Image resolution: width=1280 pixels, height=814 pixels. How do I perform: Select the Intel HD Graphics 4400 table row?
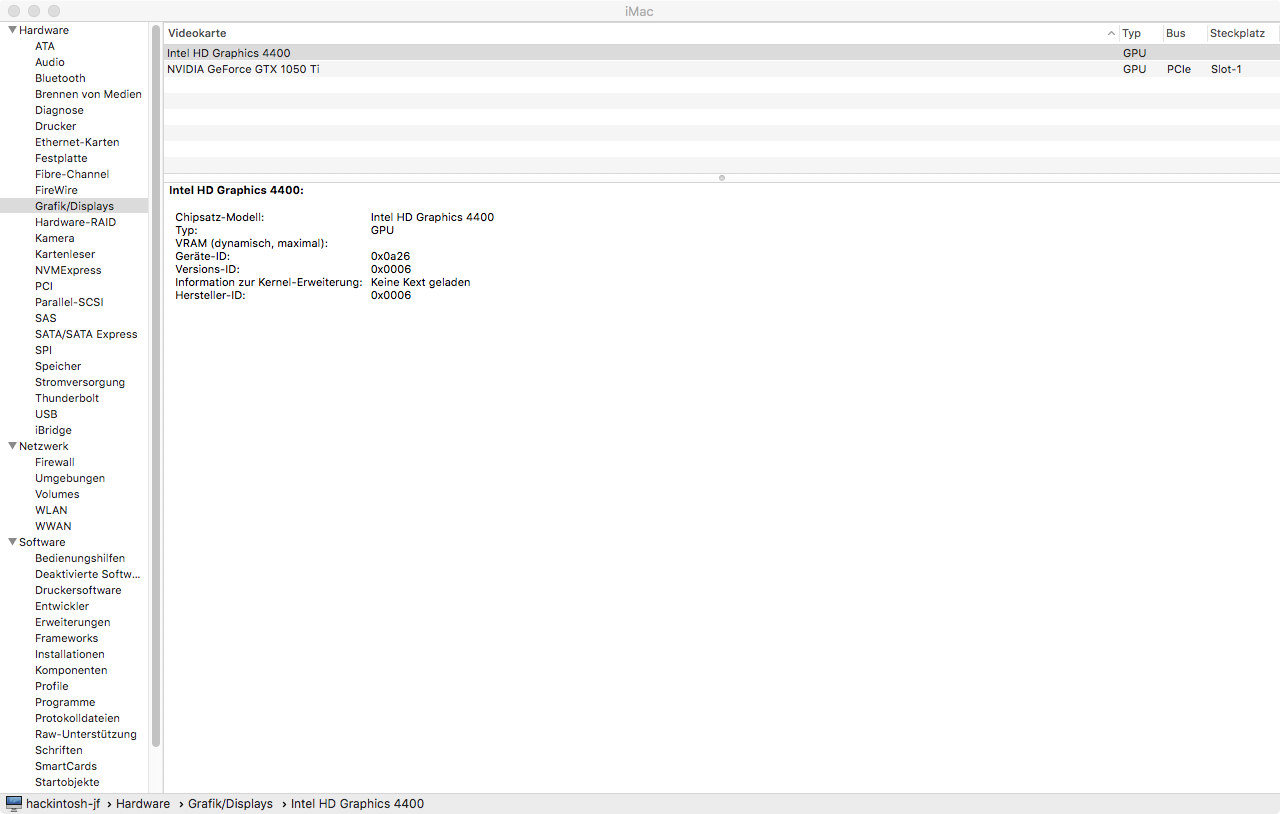click(721, 53)
